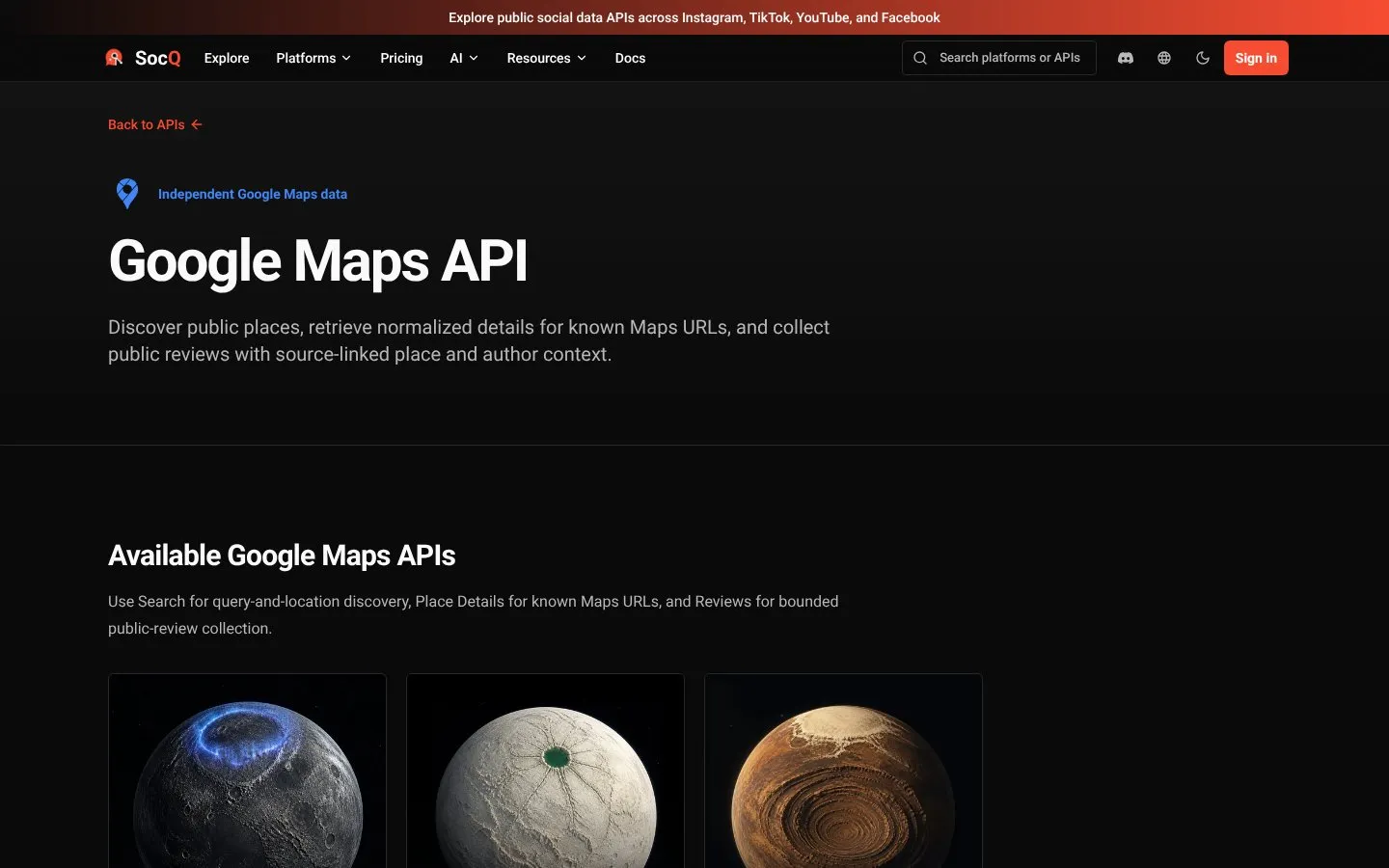Open the Discord community icon
The image size is (1389, 868).
click(1125, 58)
